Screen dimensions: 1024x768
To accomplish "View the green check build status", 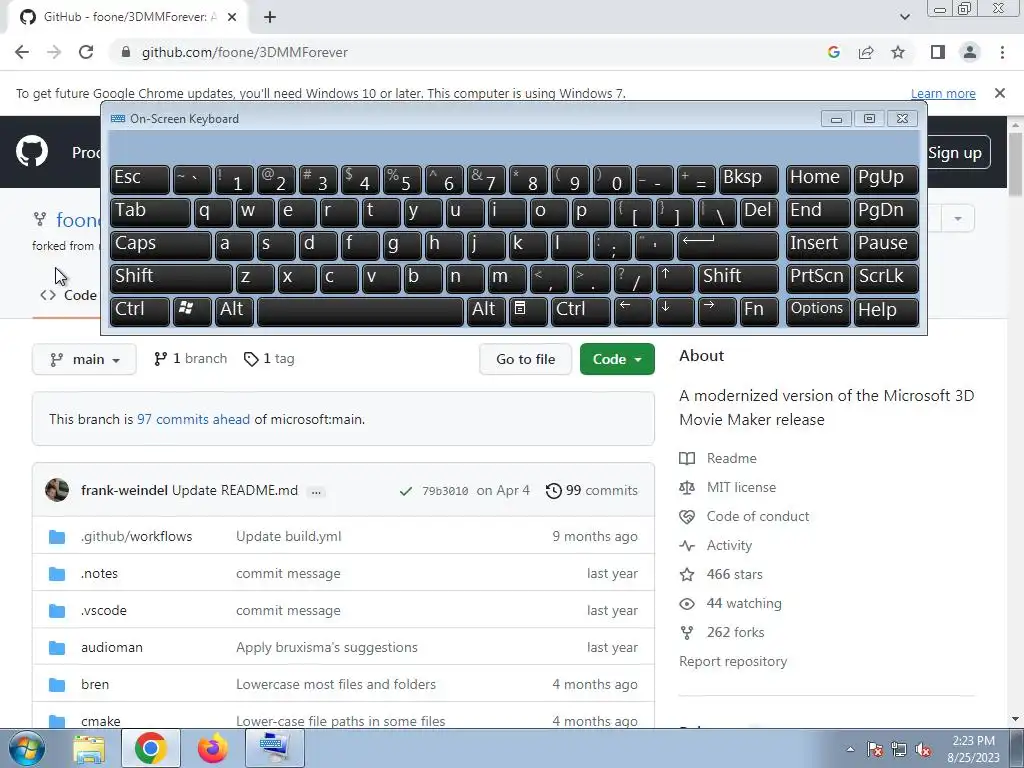I will [x=406, y=491].
